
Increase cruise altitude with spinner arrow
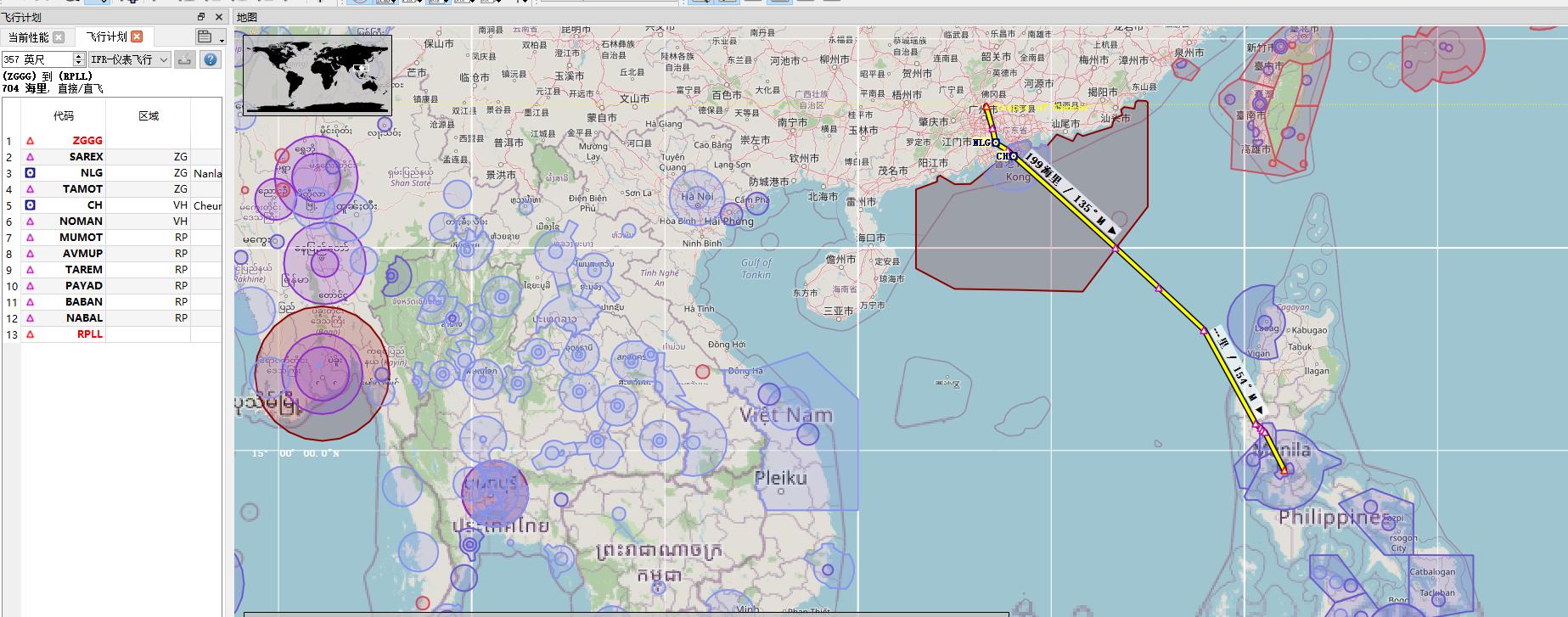tap(79, 56)
